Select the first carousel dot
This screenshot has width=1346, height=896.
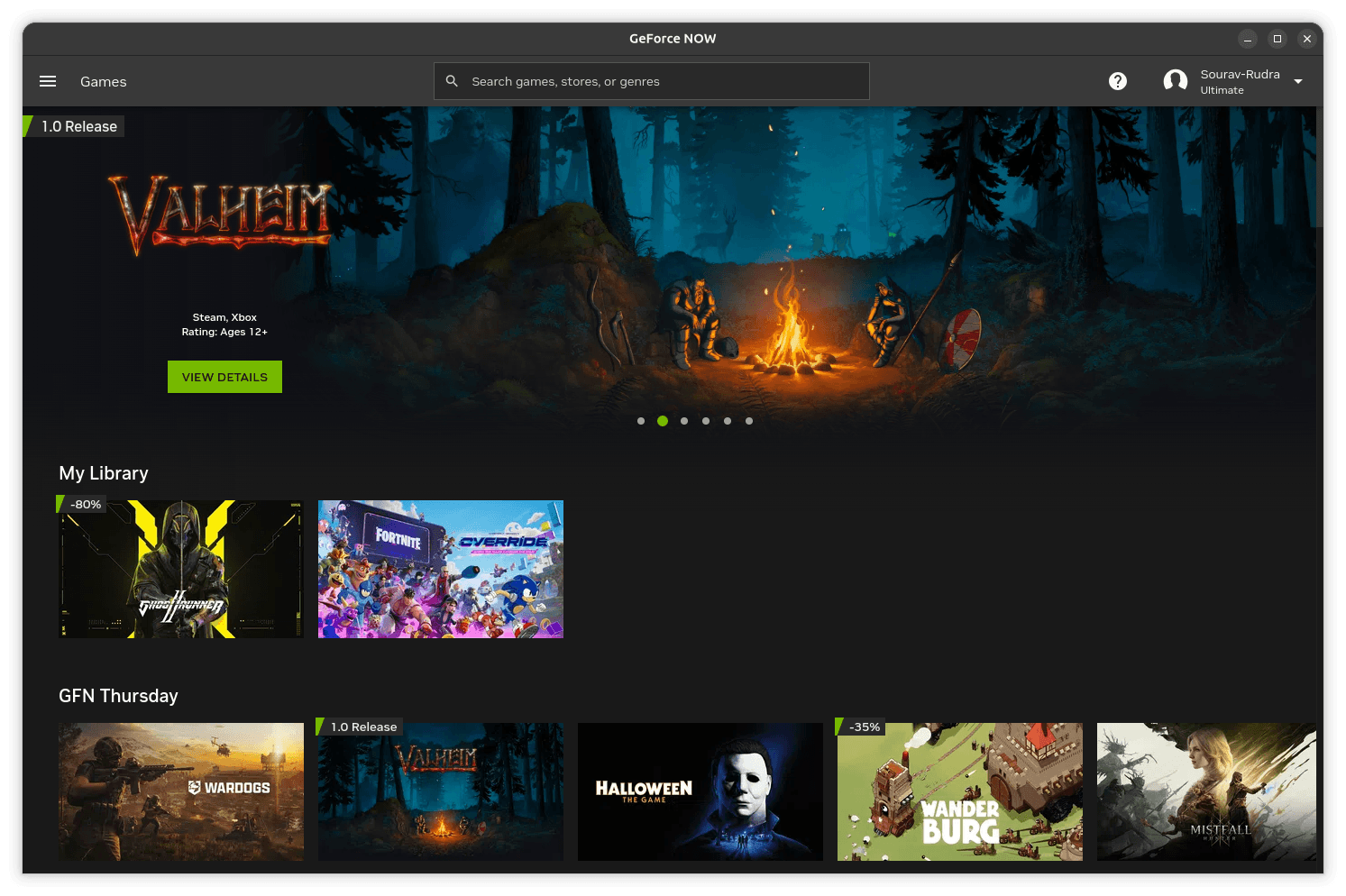click(641, 421)
